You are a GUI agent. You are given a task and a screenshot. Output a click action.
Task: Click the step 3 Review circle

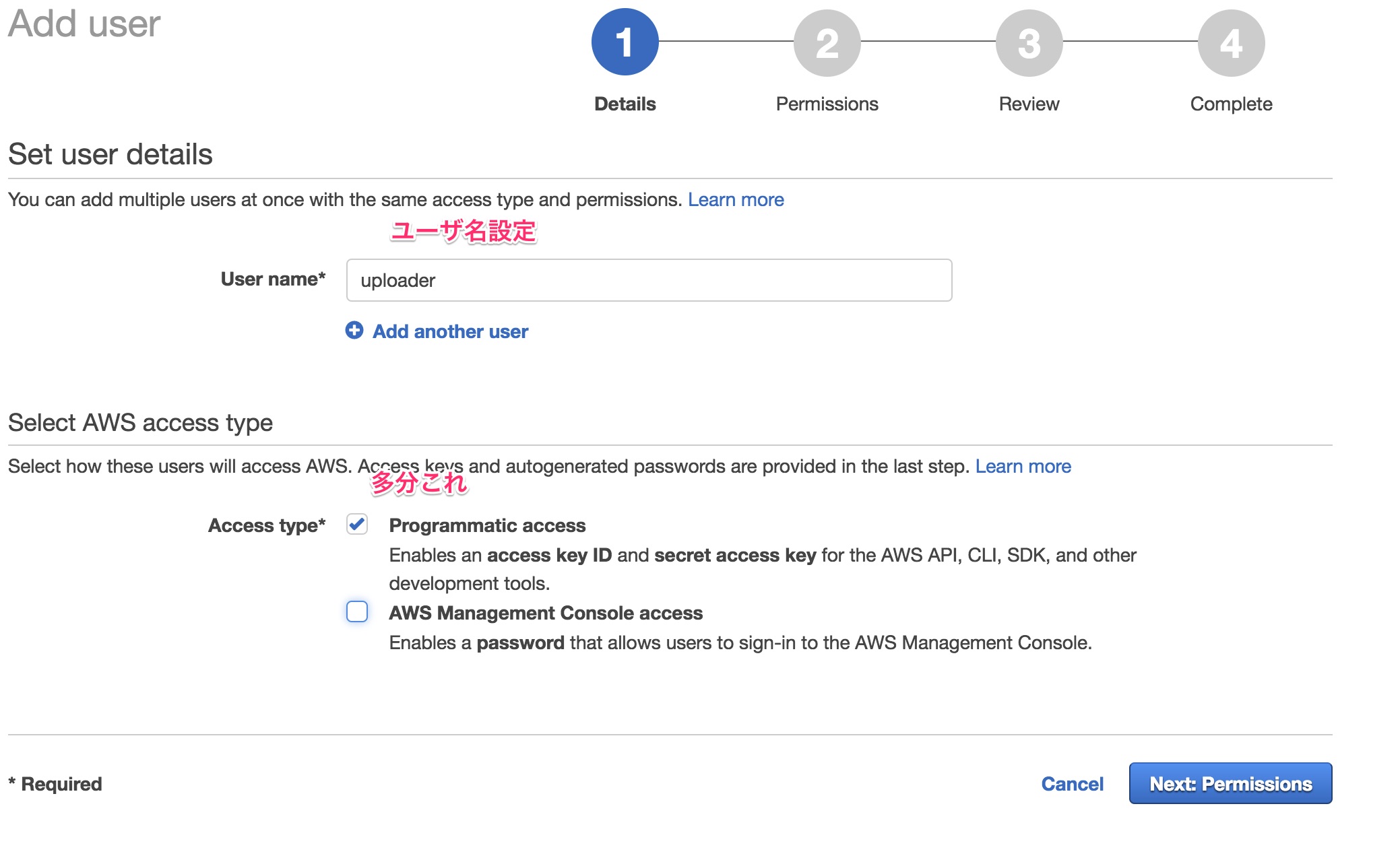pos(1029,43)
